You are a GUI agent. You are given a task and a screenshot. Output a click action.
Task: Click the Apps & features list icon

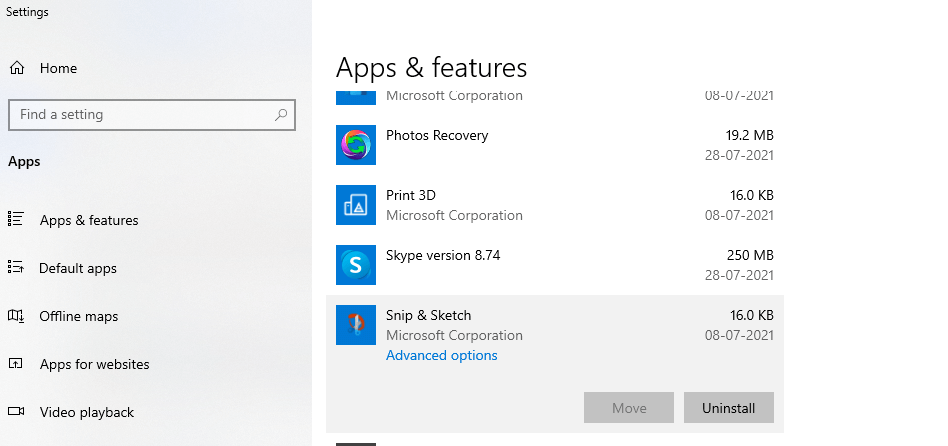pyautogui.click(x=16, y=220)
